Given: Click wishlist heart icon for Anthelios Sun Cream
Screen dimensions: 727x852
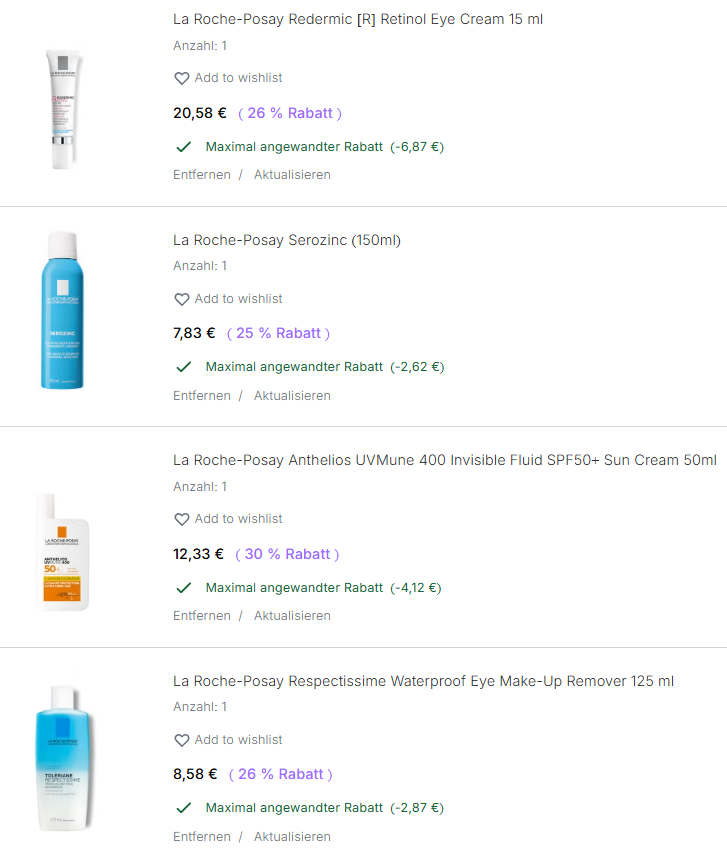Looking at the screenshot, I should pos(182,519).
